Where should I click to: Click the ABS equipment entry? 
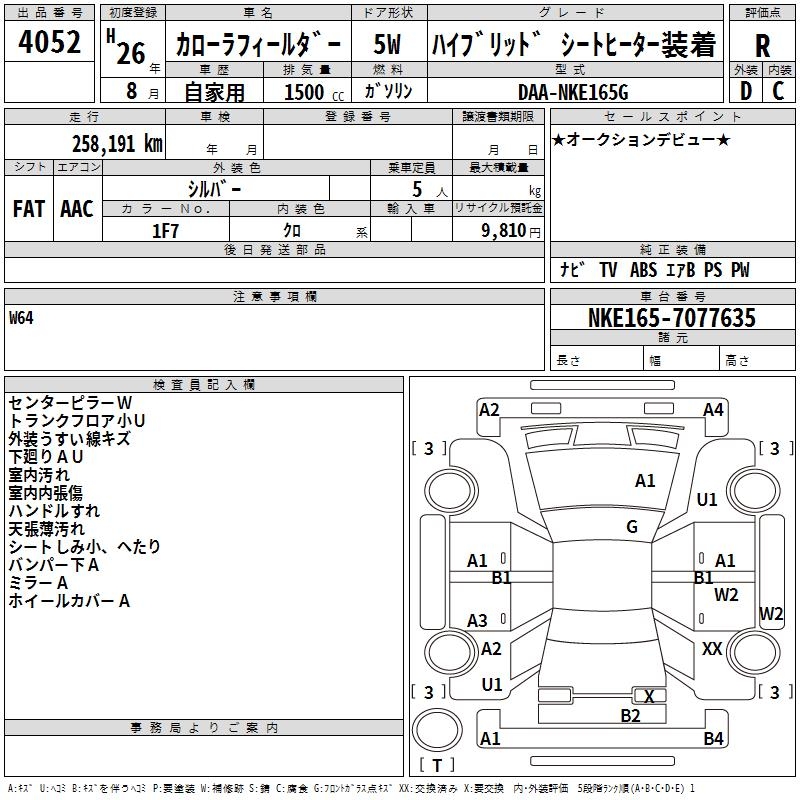pyautogui.click(x=643, y=269)
